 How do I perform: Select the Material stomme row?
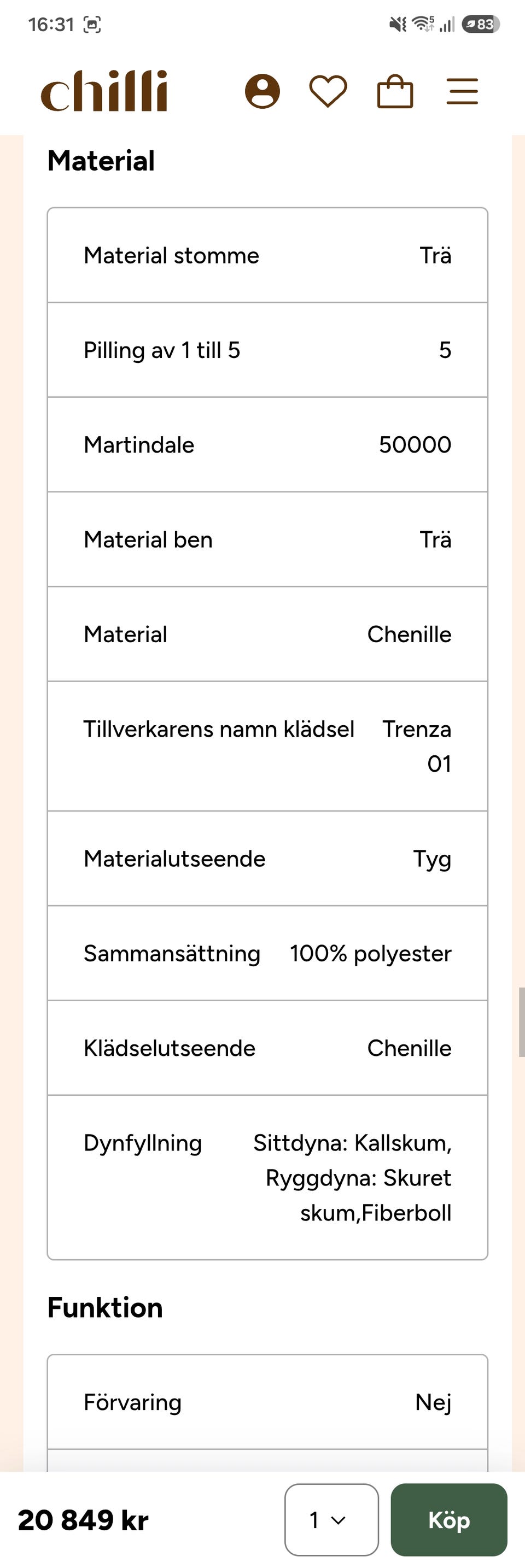coord(267,255)
